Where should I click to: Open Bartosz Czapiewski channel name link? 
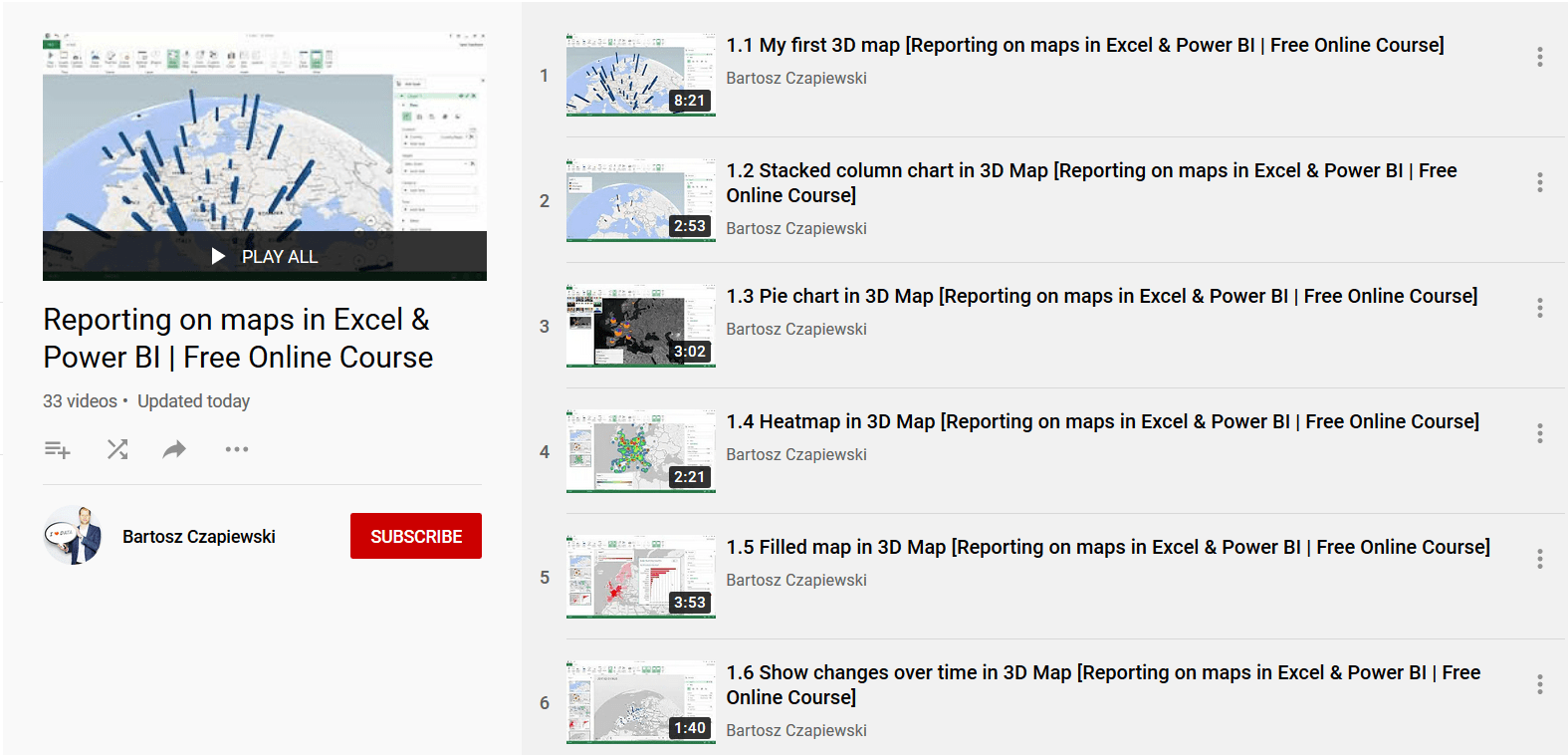(x=199, y=537)
